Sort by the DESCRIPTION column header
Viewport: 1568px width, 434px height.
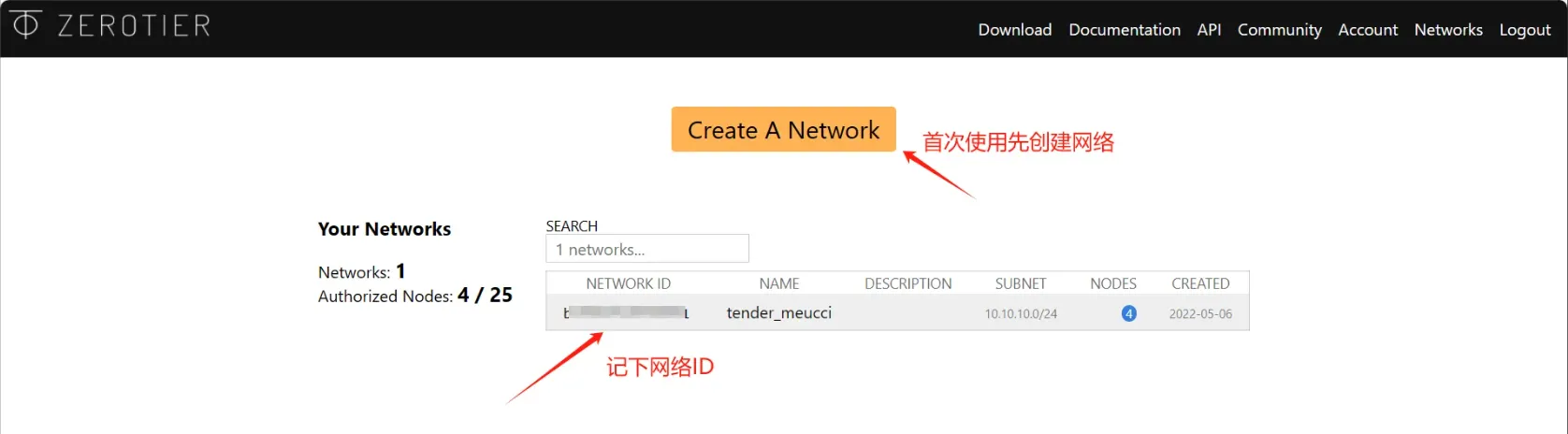point(908,283)
